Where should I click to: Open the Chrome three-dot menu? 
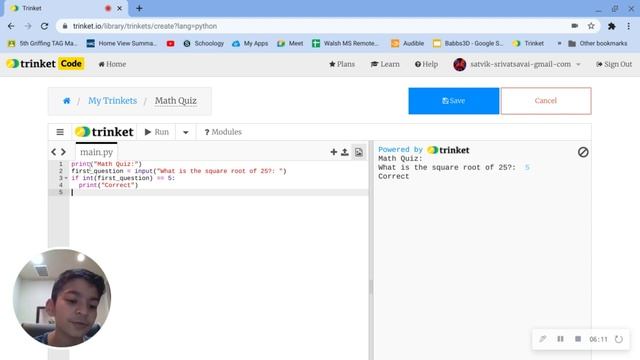(629, 26)
